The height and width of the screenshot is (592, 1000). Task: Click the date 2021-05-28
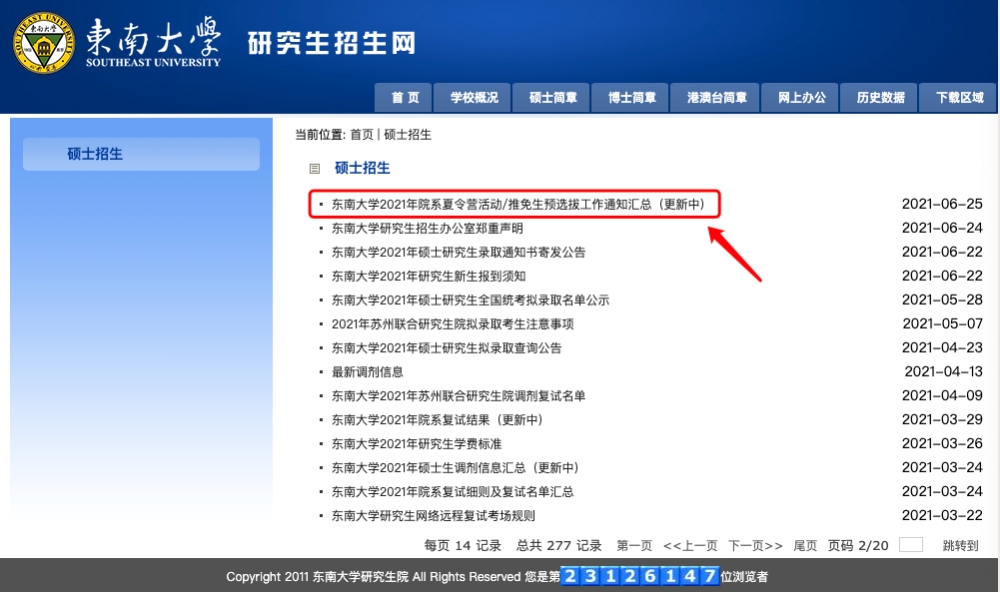[x=942, y=300]
